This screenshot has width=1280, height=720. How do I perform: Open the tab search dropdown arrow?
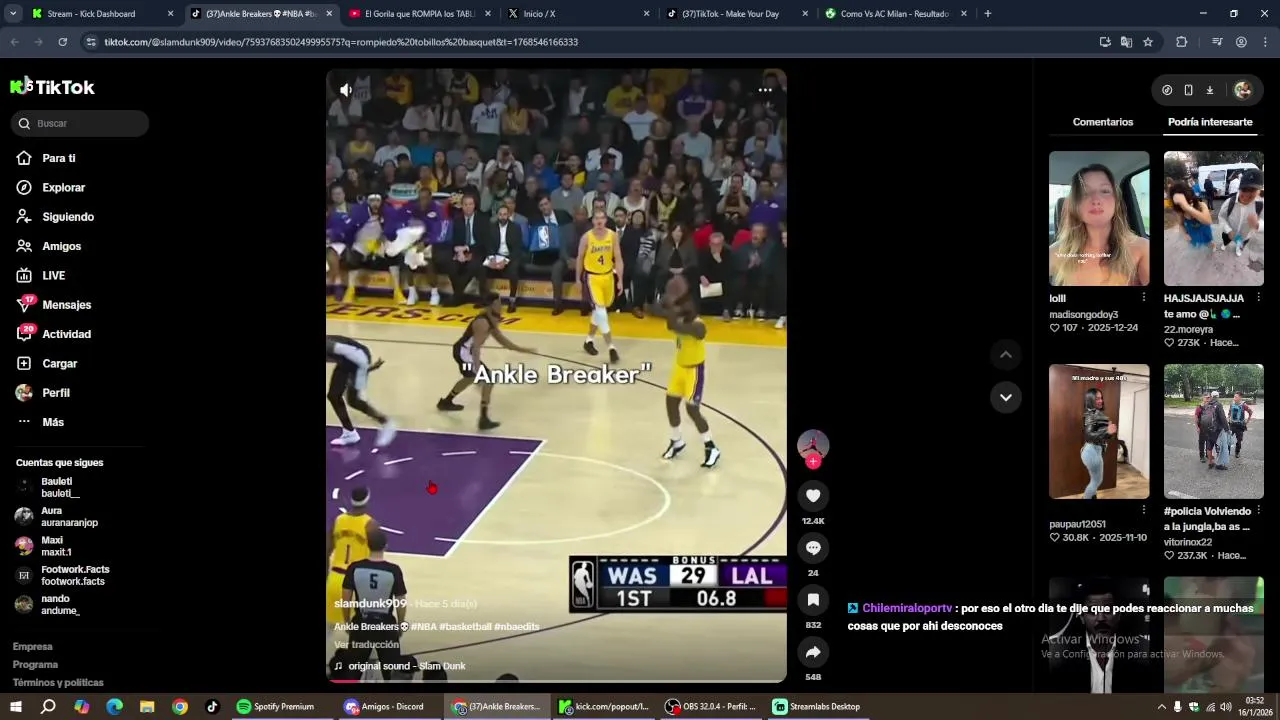(x=13, y=14)
